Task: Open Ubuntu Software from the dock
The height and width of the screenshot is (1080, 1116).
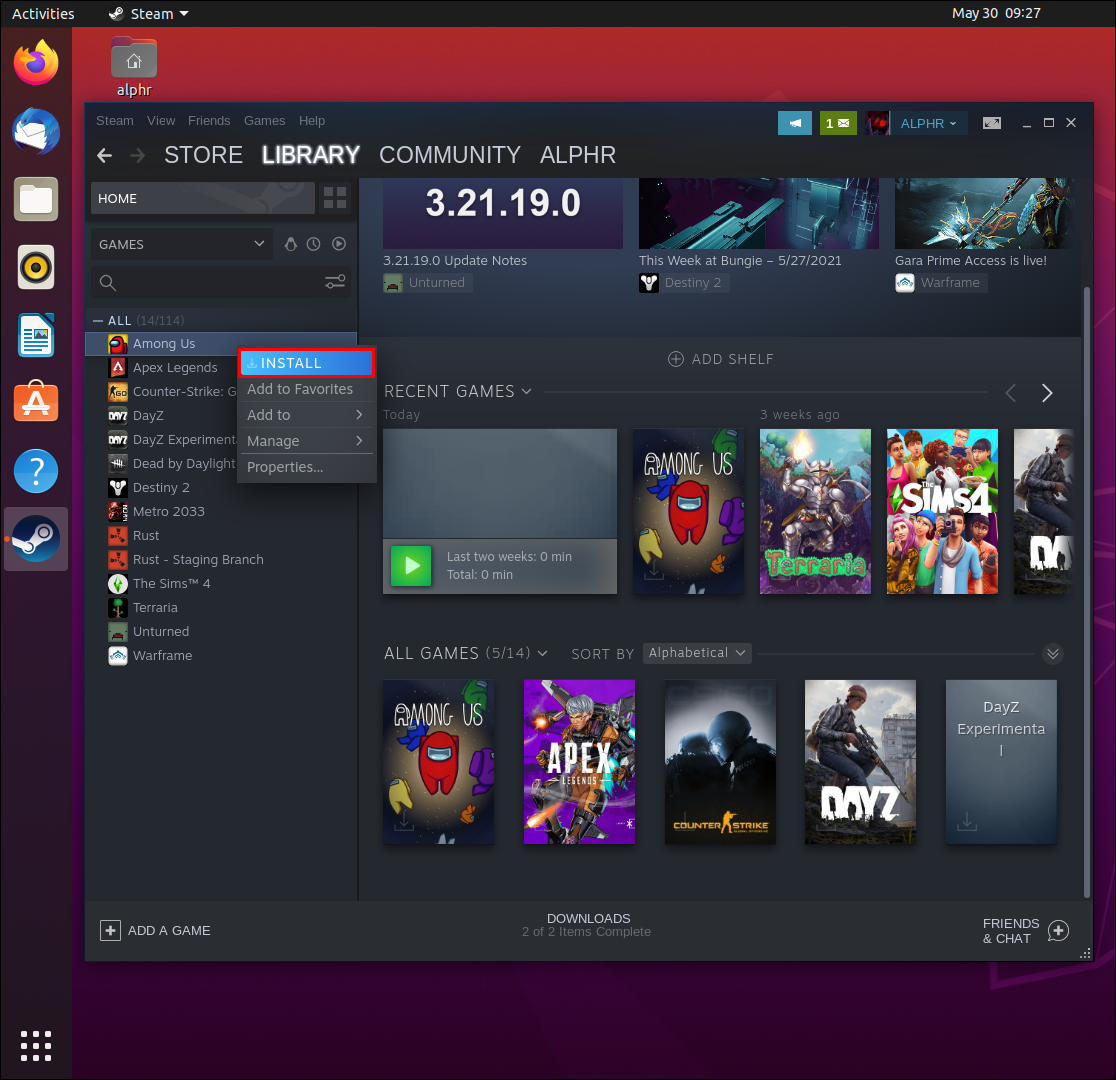Action: [36, 402]
